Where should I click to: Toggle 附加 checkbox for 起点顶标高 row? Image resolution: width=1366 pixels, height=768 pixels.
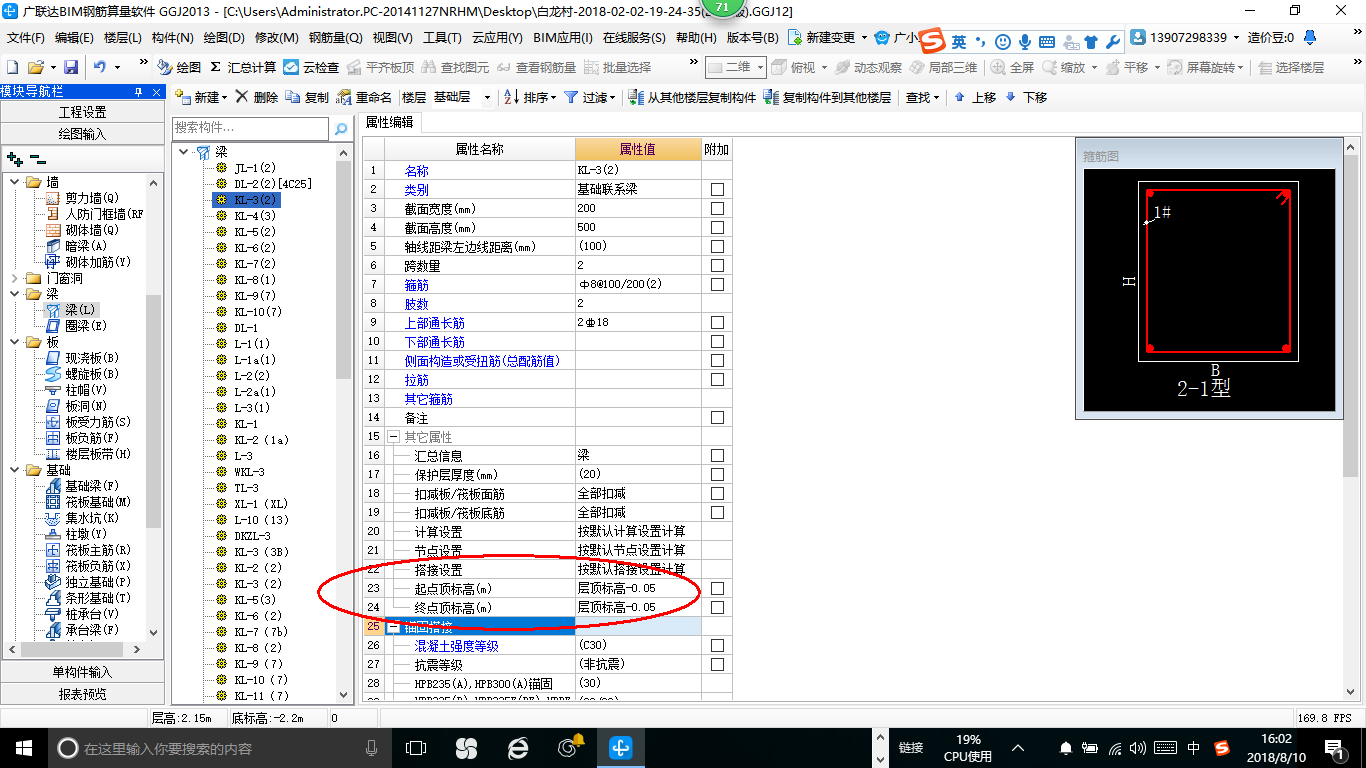point(717,588)
